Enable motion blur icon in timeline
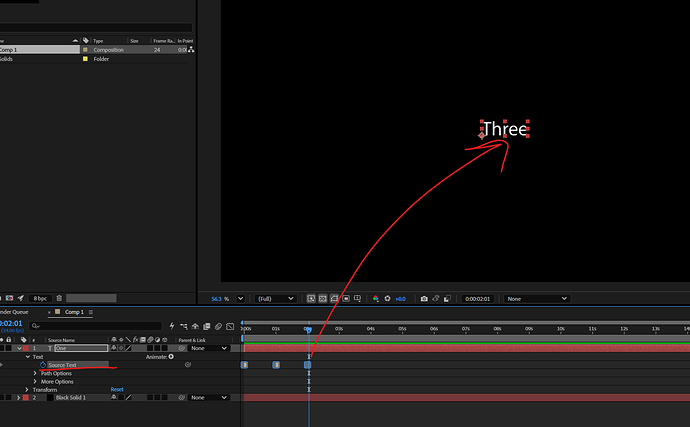690x427 pixels. [x=218, y=326]
